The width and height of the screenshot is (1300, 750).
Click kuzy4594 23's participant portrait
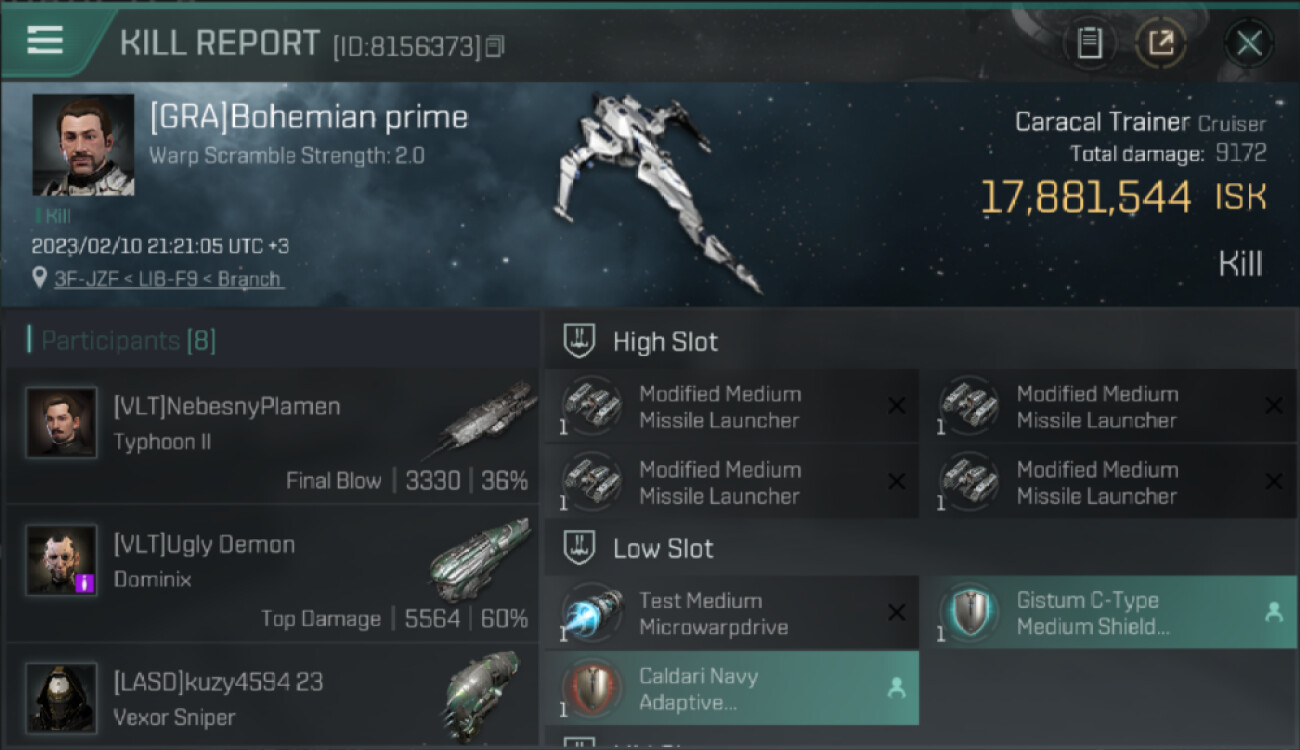click(62, 698)
